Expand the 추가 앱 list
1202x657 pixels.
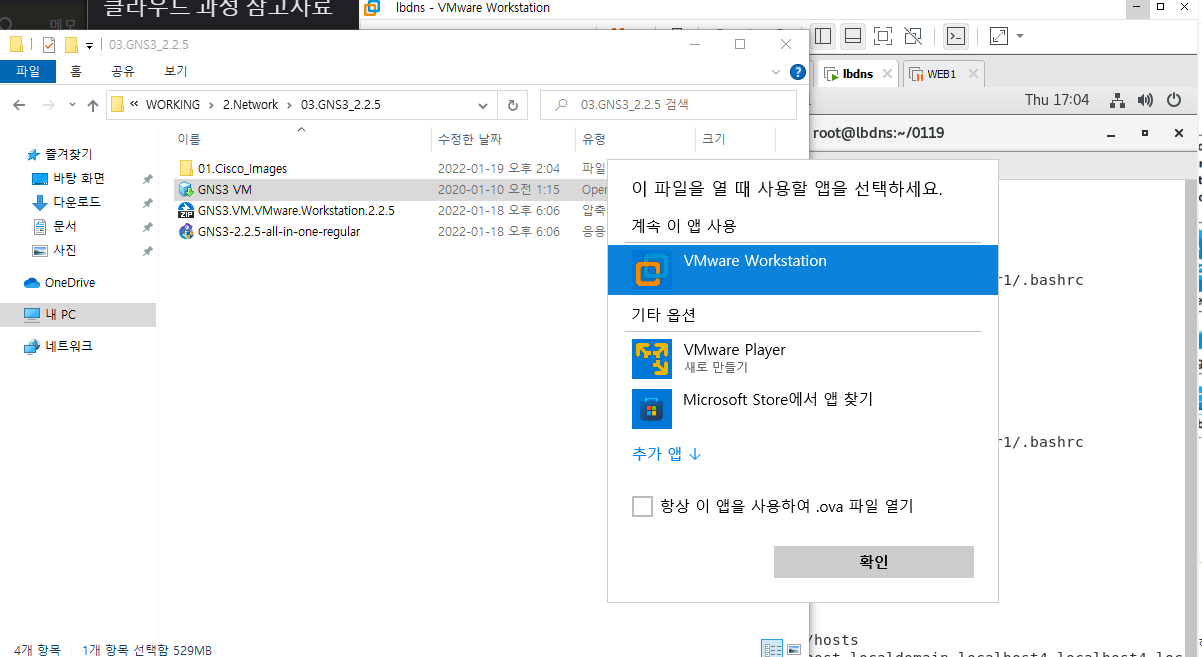click(667, 454)
